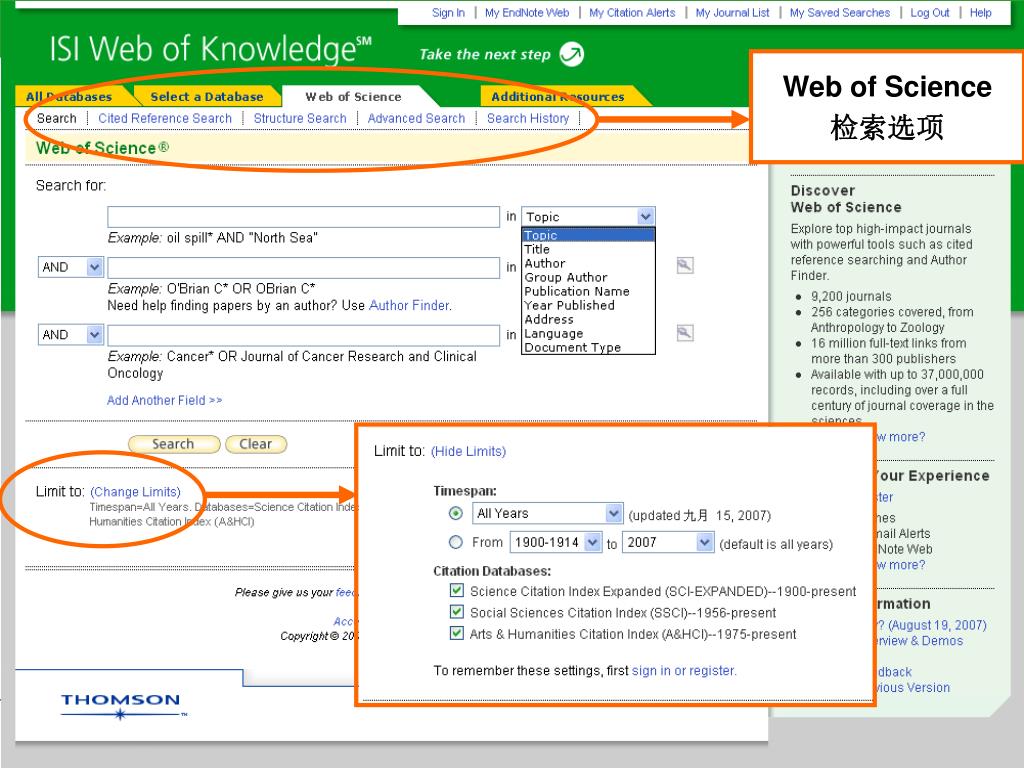Open My EndNote Web link
Viewport: 1024px width, 768px height.
(x=527, y=12)
